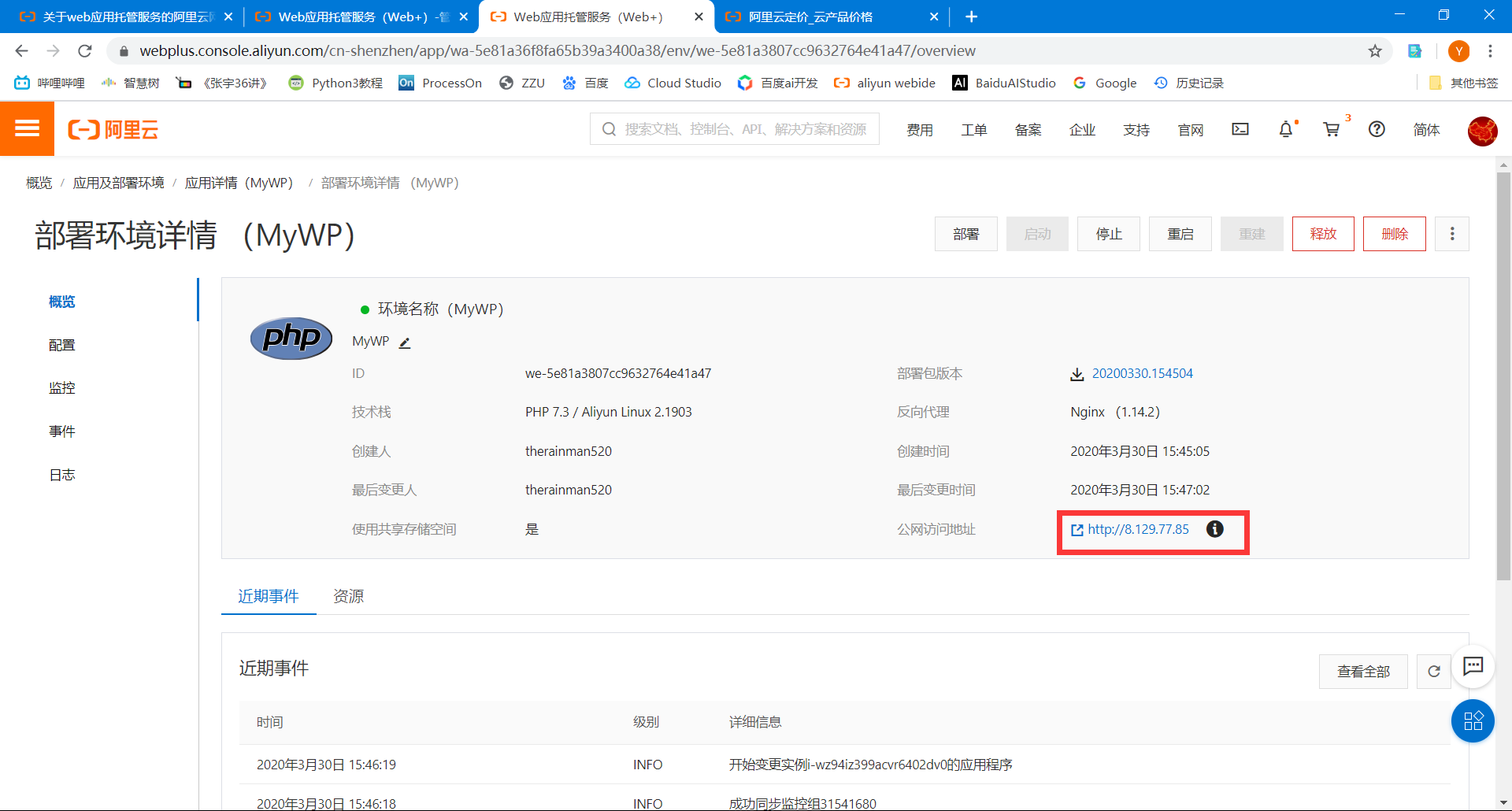Click the 停止 stop button
1512x811 pixels.
(1109, 234)
